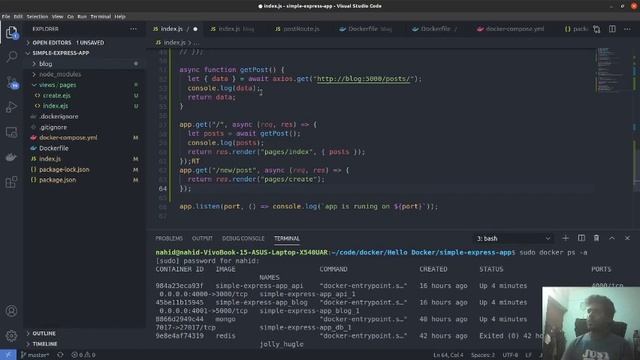Click remote window indicator in status bar
The height and width of the screenshot is (360, 640).
[x=8, y=355]
